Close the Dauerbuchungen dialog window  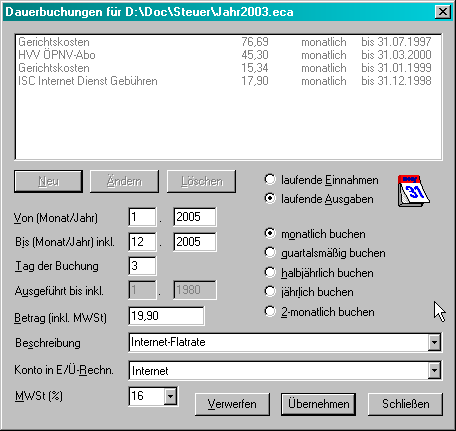point(443,12)
